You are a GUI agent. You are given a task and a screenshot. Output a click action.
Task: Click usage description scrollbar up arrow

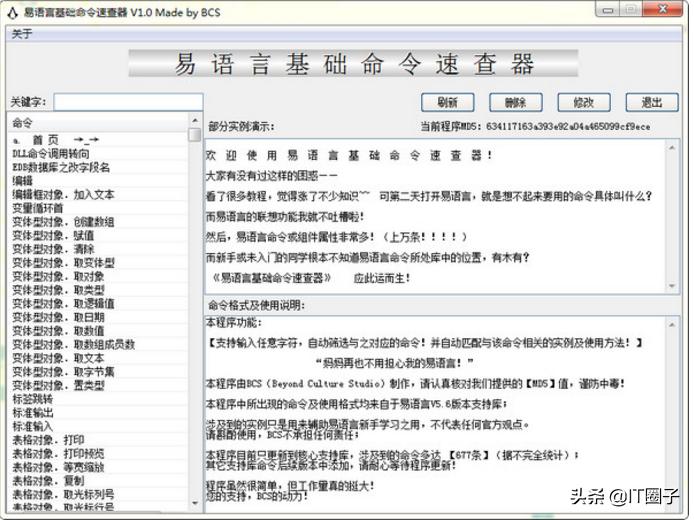pos(672,324)
